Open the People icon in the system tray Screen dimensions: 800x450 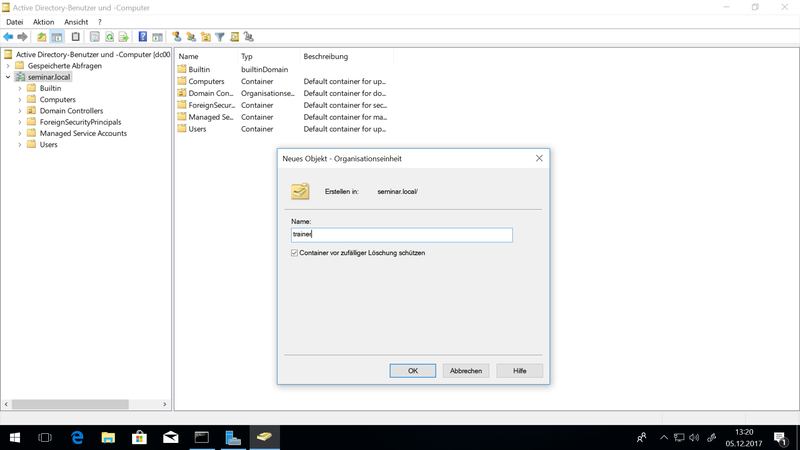[642, 437]
